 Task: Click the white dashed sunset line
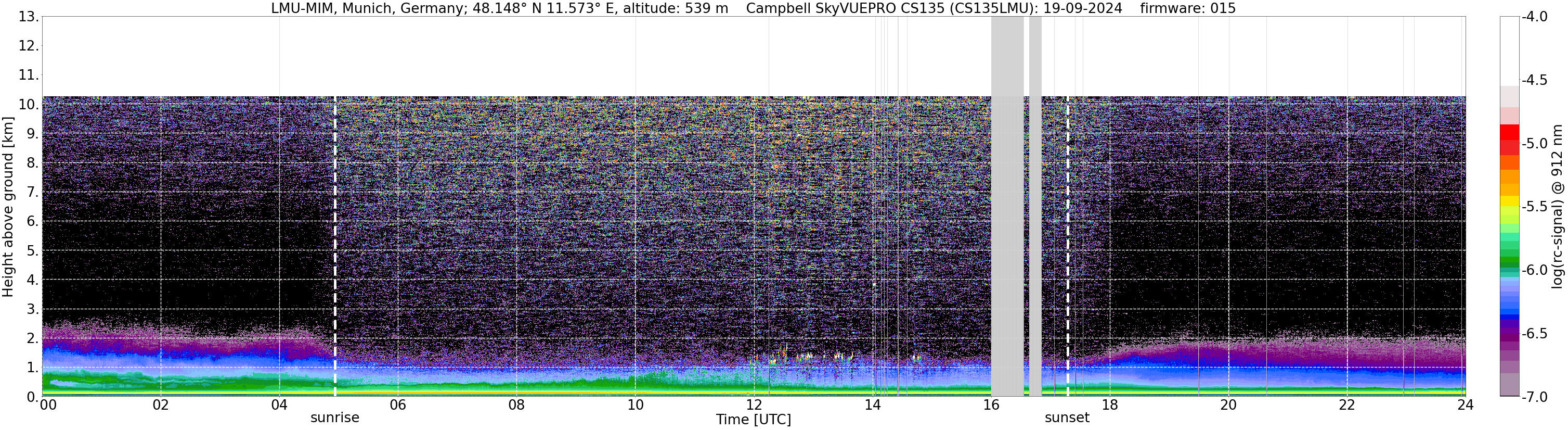1068,247
